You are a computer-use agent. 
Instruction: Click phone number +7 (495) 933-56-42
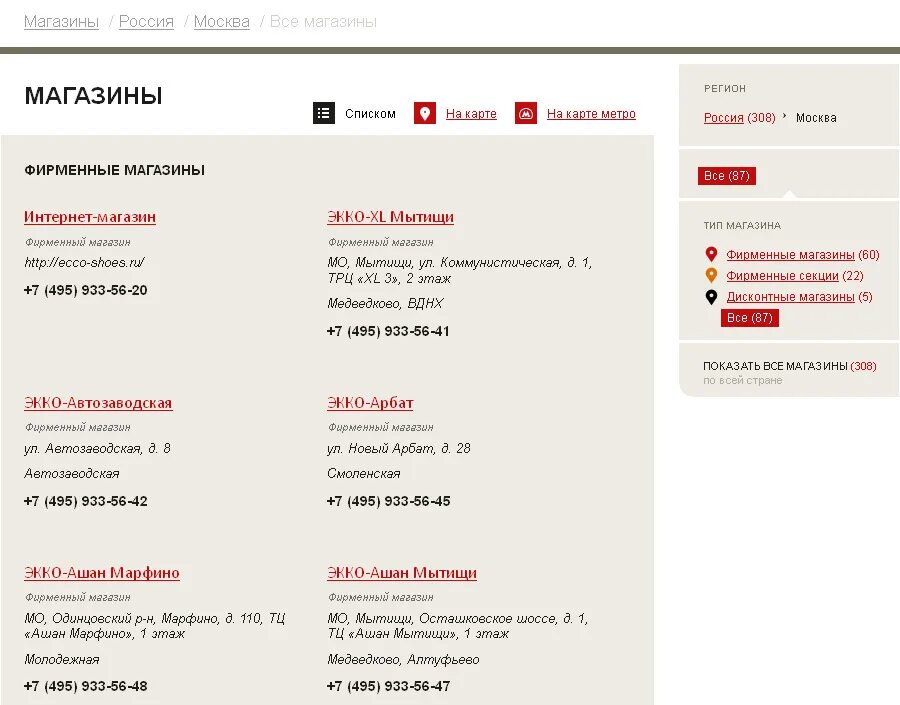pos(86,501)
